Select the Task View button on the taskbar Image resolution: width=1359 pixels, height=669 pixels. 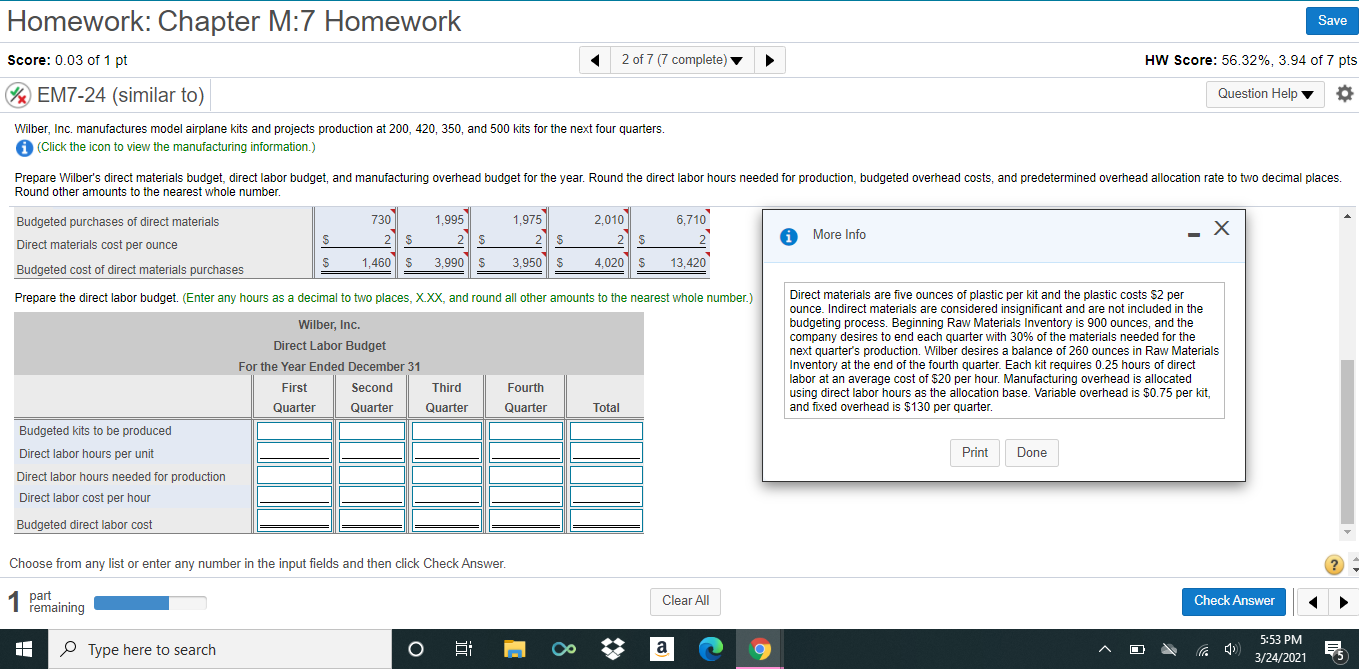pos(462,649)
